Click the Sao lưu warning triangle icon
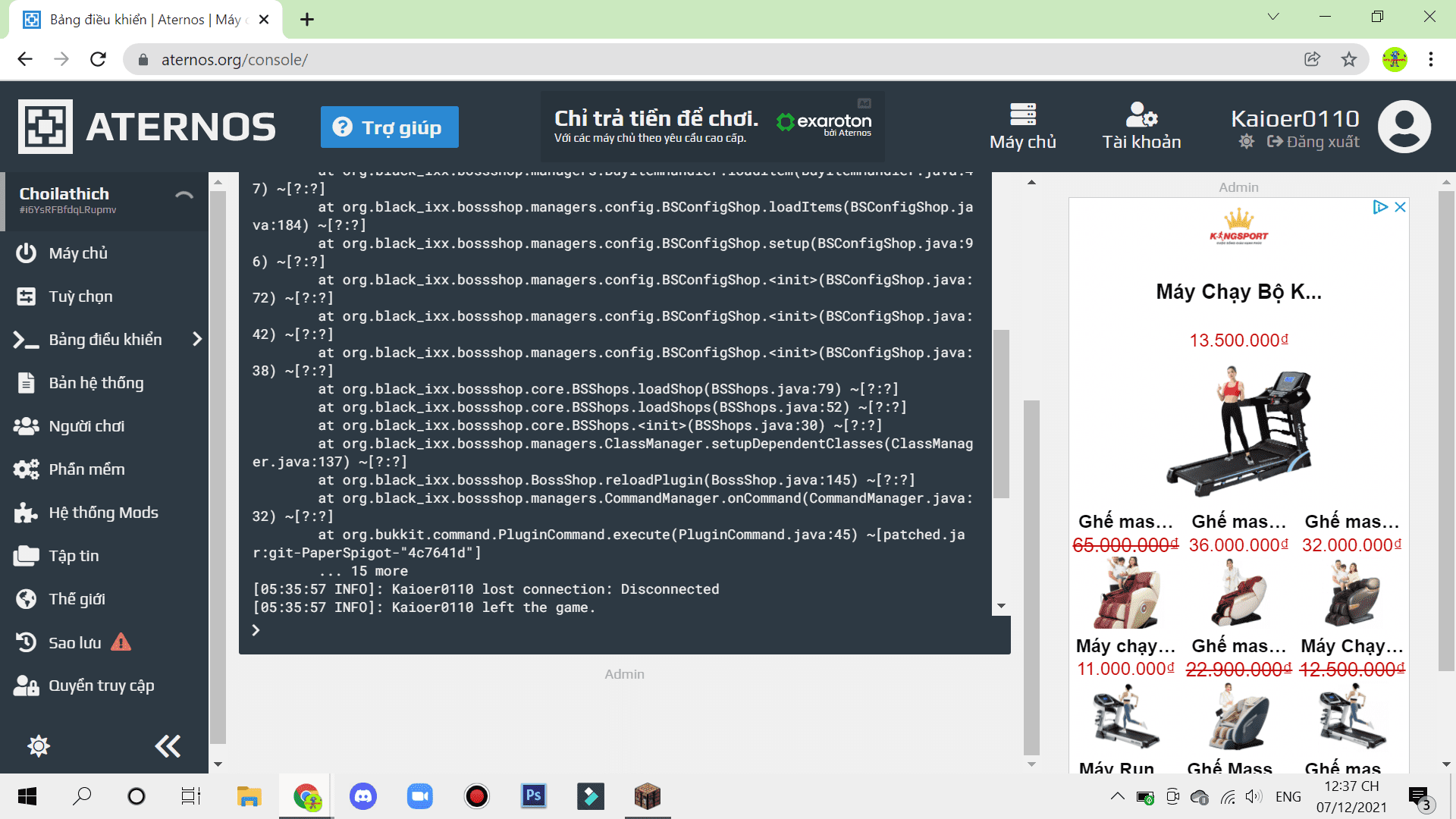Image resolution: width=1456 pixels, height=819 pixels. 121,642
